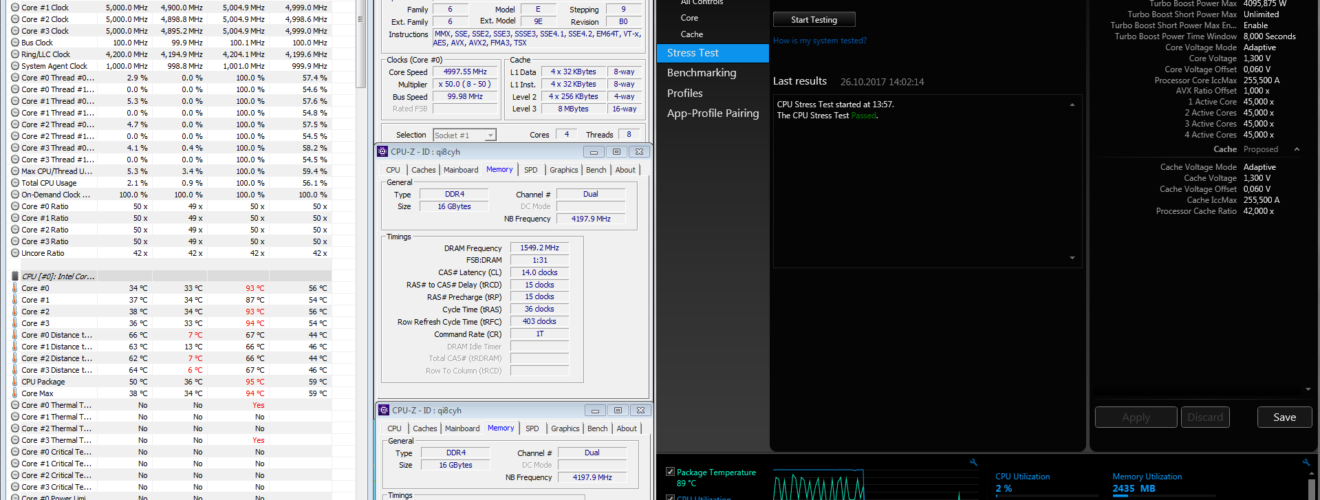Click the Ring/LLC Clock sensor icon

[x=15, y=55]
